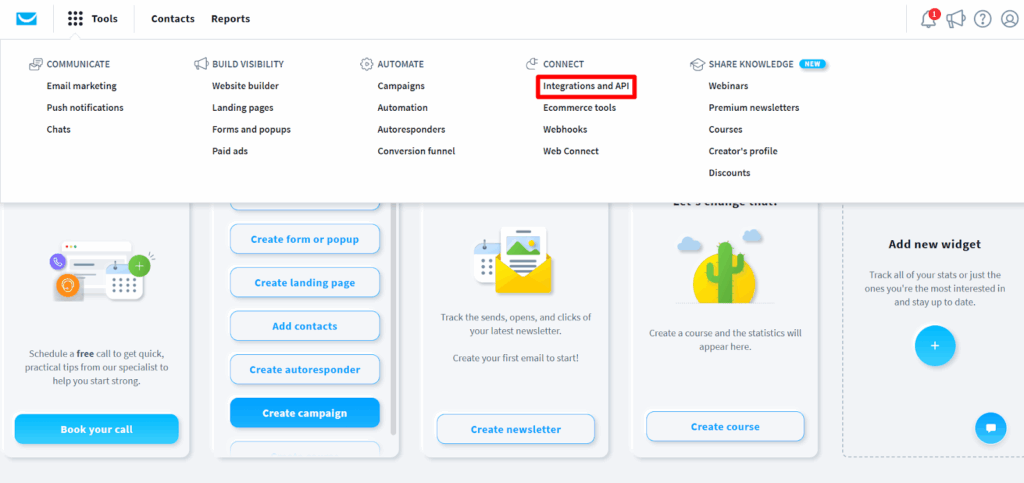Open Ecommerce tools
The height and width of the screenshot is (483, 1024).
pos(579,108)
